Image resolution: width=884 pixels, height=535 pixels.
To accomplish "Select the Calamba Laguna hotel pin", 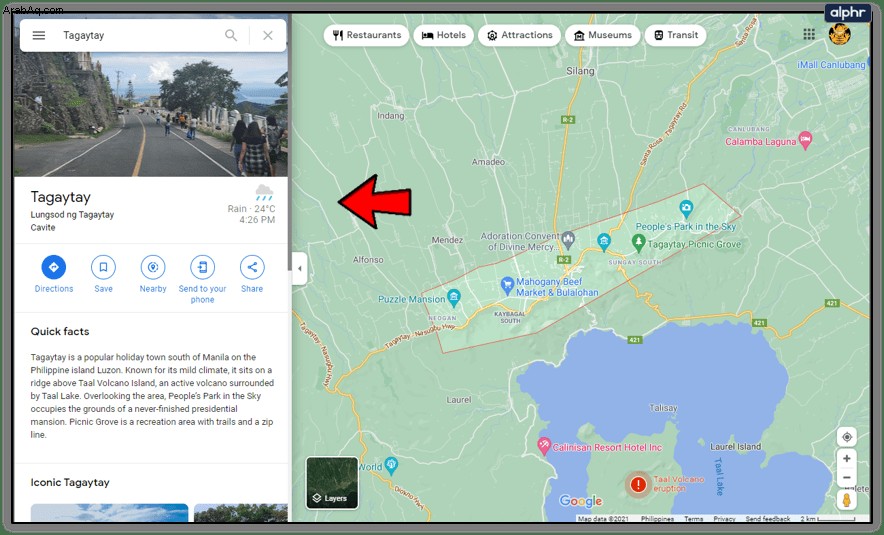I will pos(806,140).
